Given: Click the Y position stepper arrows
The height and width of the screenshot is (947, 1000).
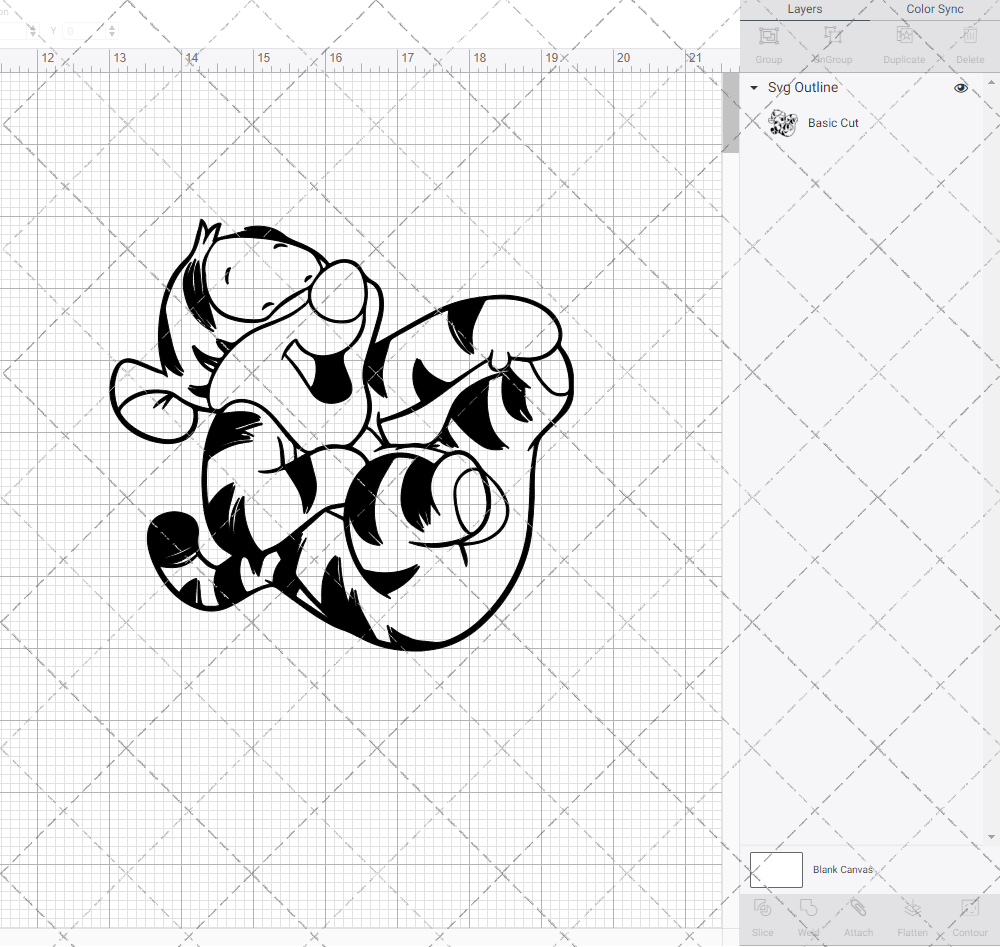Looking at the screenshot, I should tap(112, 30).
